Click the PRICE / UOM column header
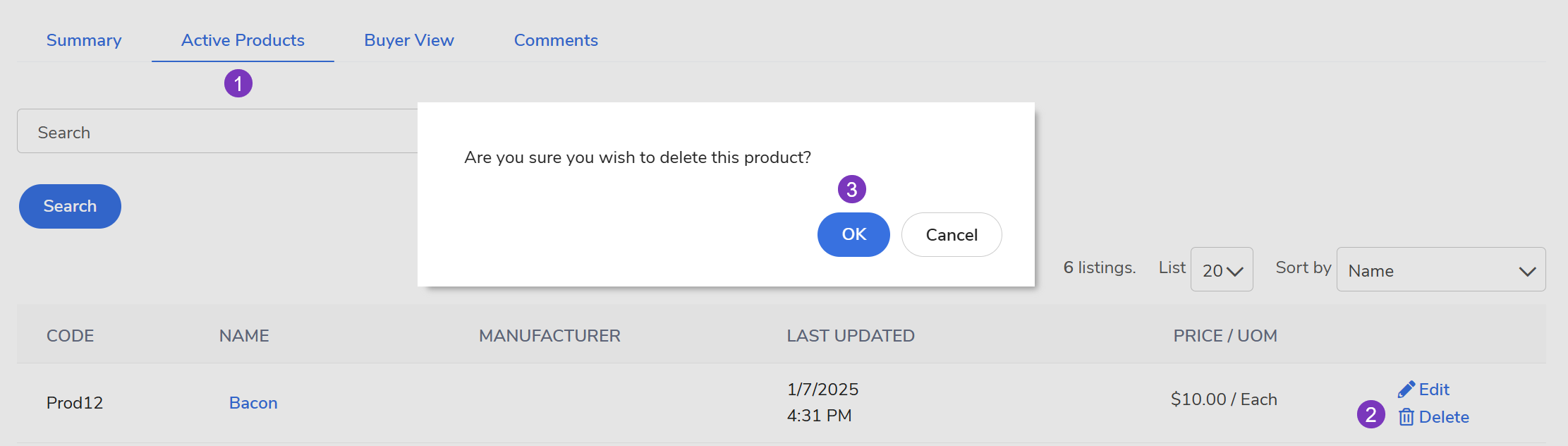Image resolution: width=1568 pixels, height=446 pixels. point(1225,336)
